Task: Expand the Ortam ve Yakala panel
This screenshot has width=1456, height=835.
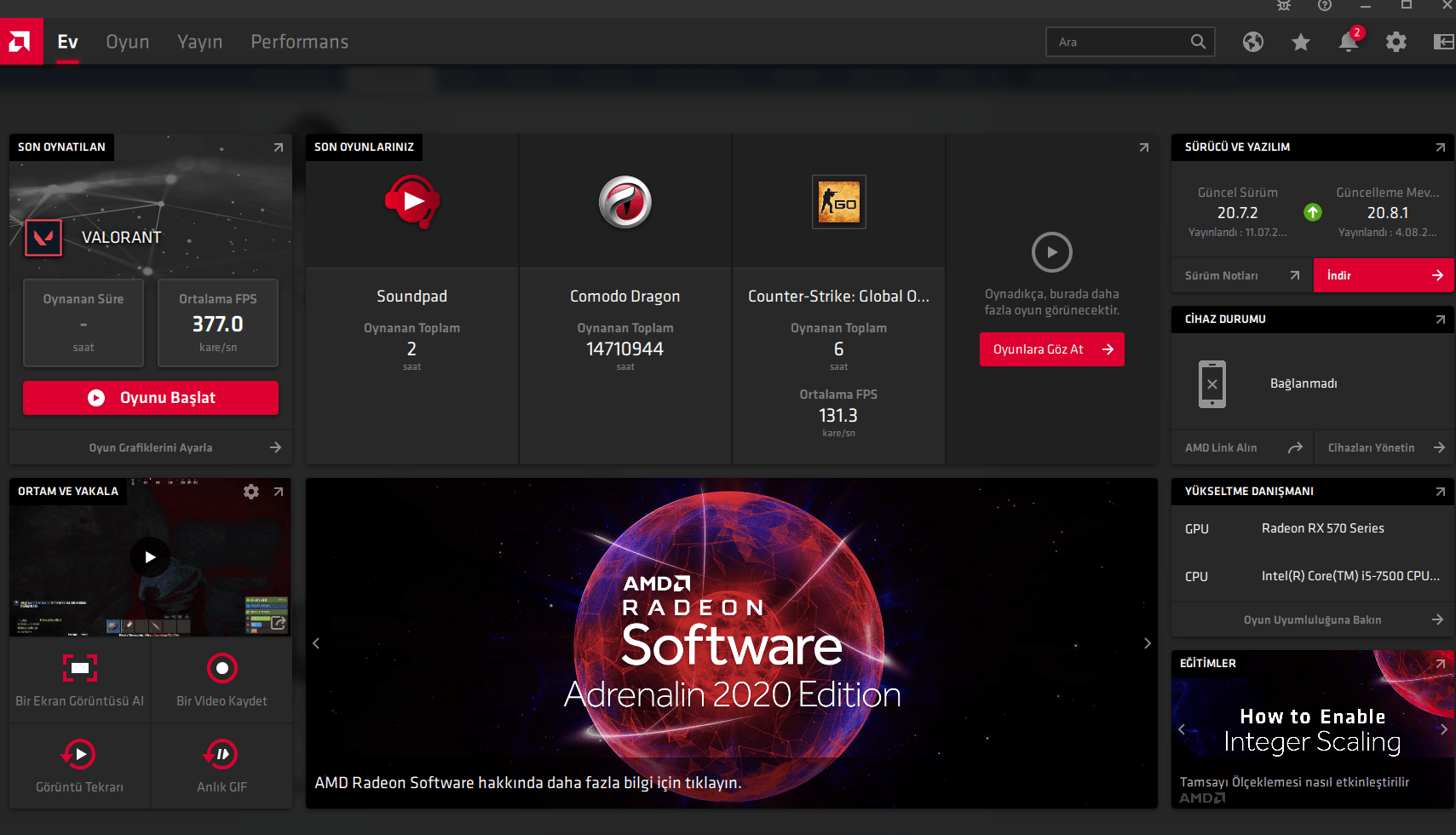Action: pyautogui.click(x=279, y=492)
